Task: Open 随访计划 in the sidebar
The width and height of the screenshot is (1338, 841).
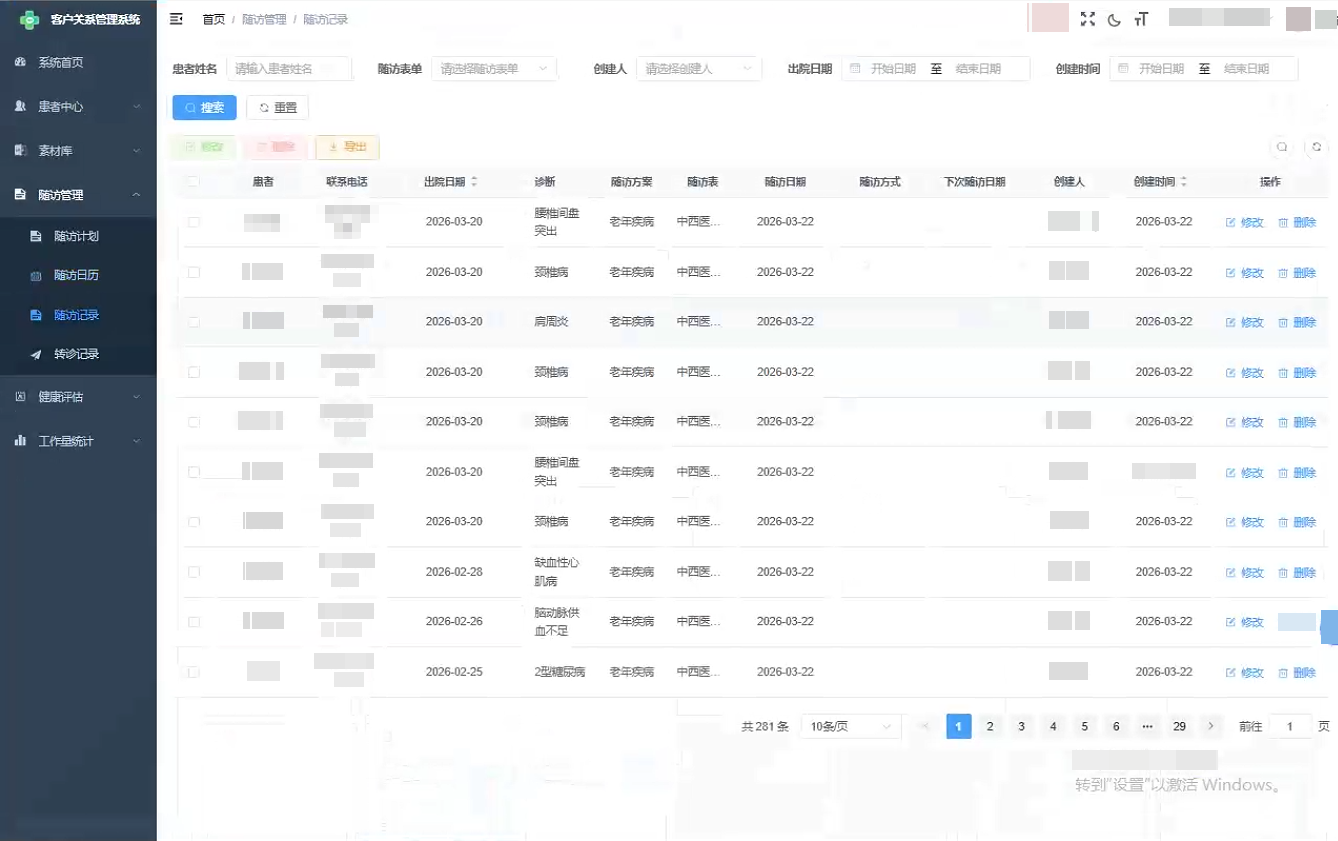Action: click(76, 237)
